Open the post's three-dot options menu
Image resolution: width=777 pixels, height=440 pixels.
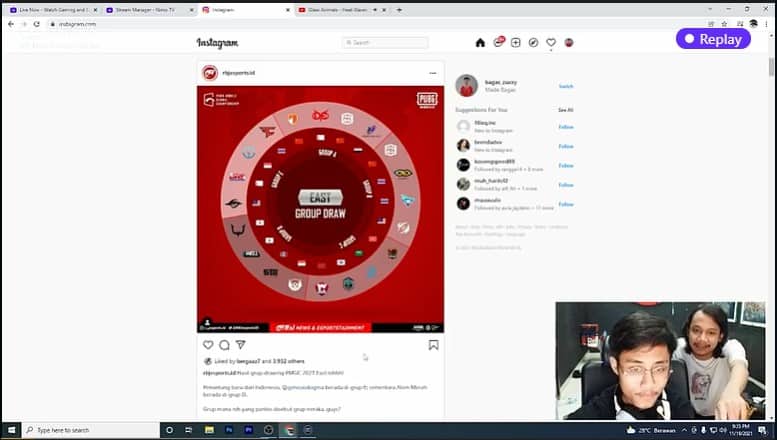coord(433,73)
